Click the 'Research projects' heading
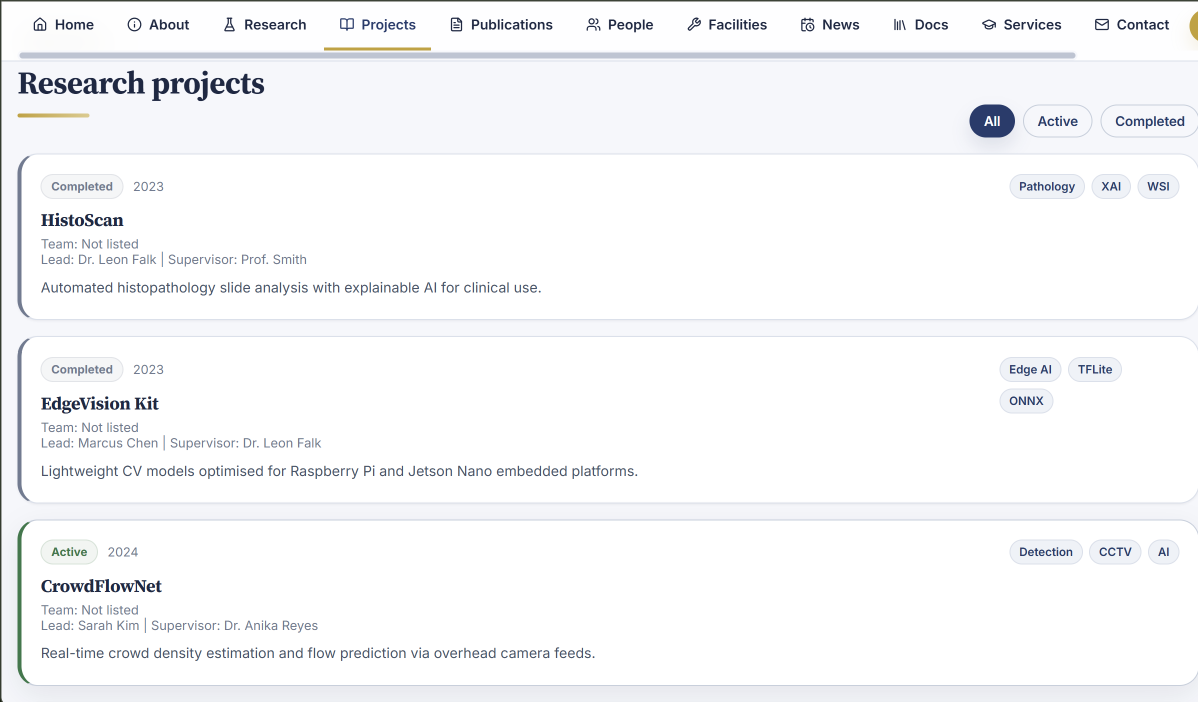The width and height of the screenshot is (1198, 702). point(141,83)
